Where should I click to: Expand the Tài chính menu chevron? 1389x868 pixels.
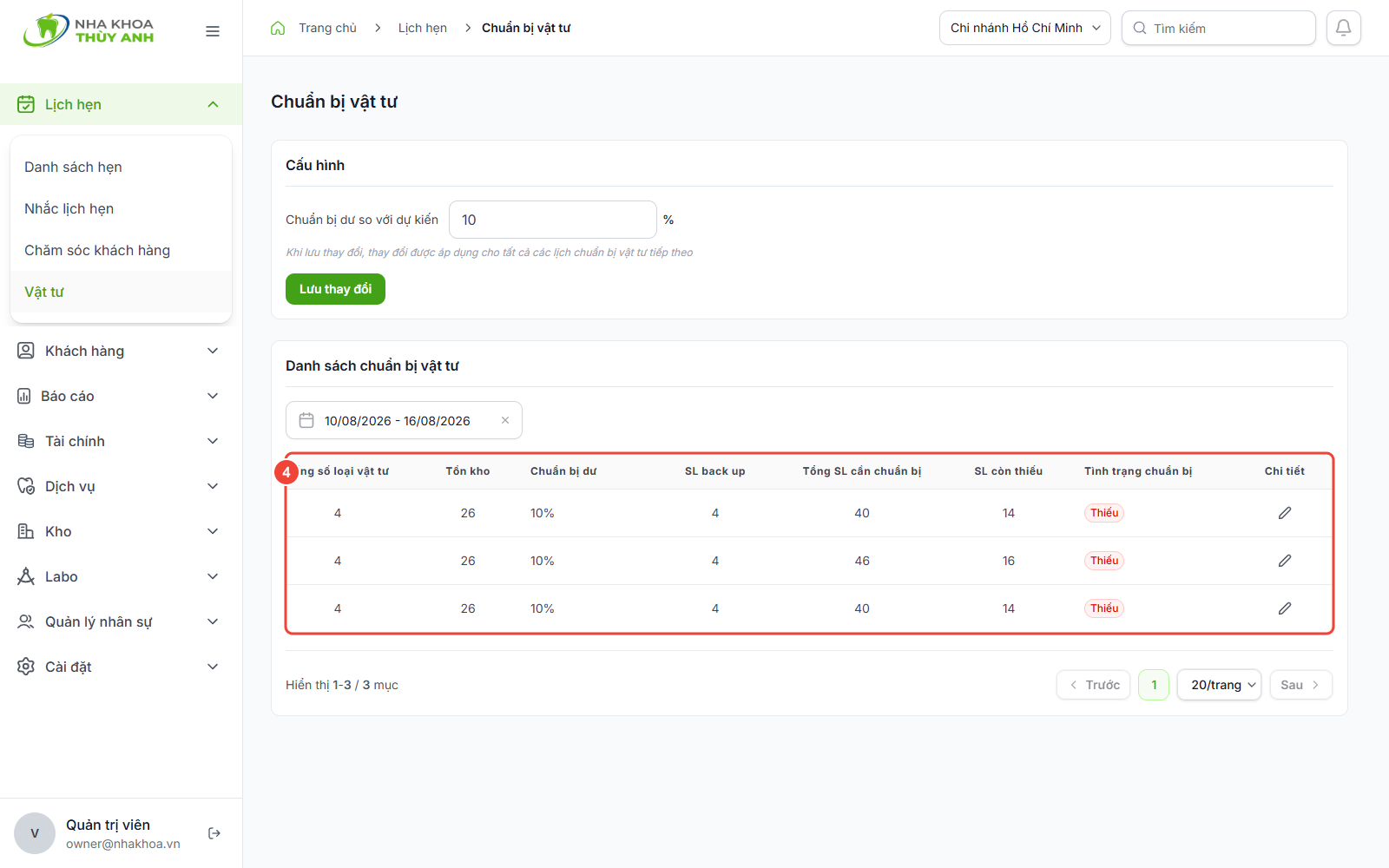pos(213,441)
